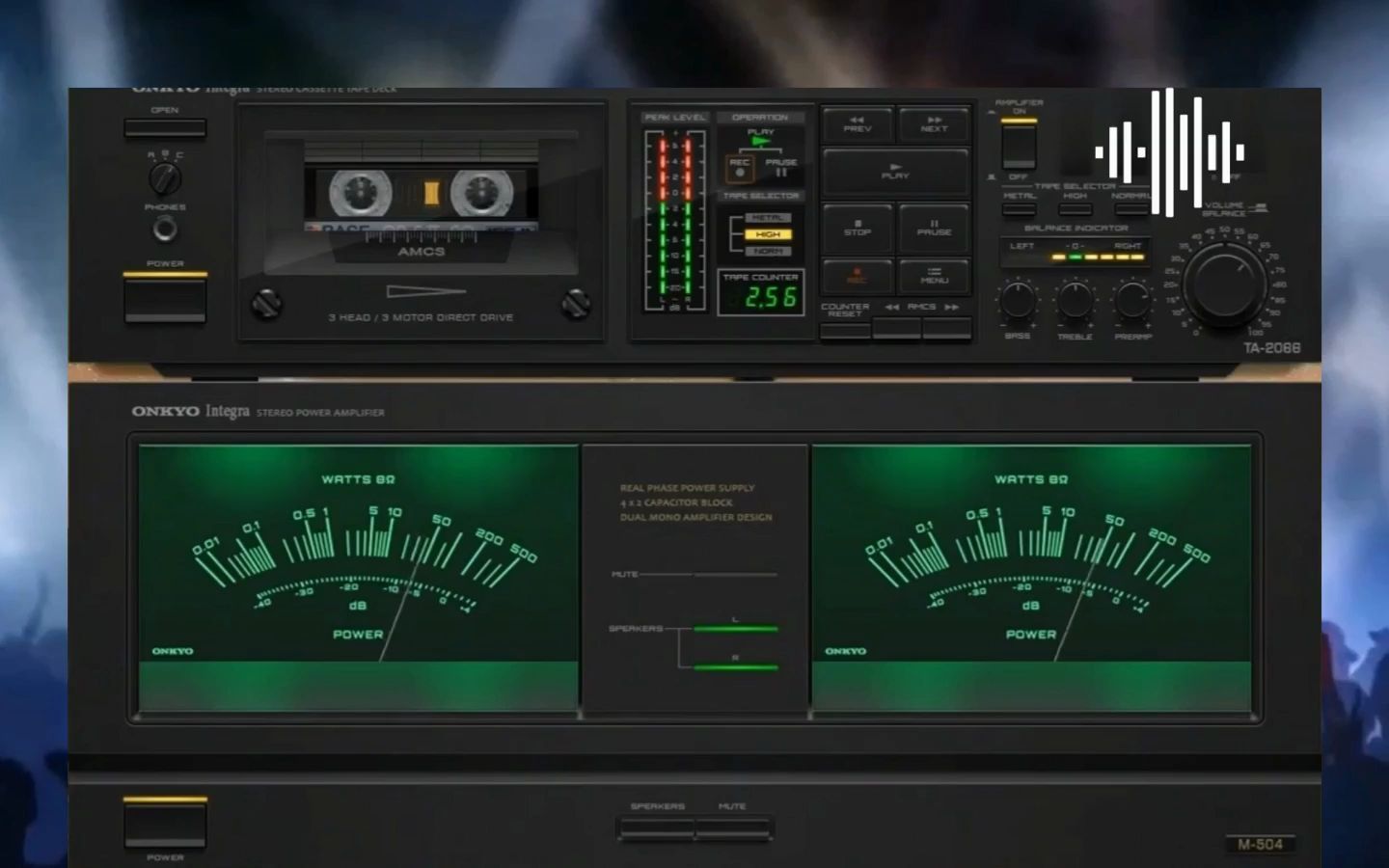
Task: Select METAL tape selector button
Action: pos(1020,209)
